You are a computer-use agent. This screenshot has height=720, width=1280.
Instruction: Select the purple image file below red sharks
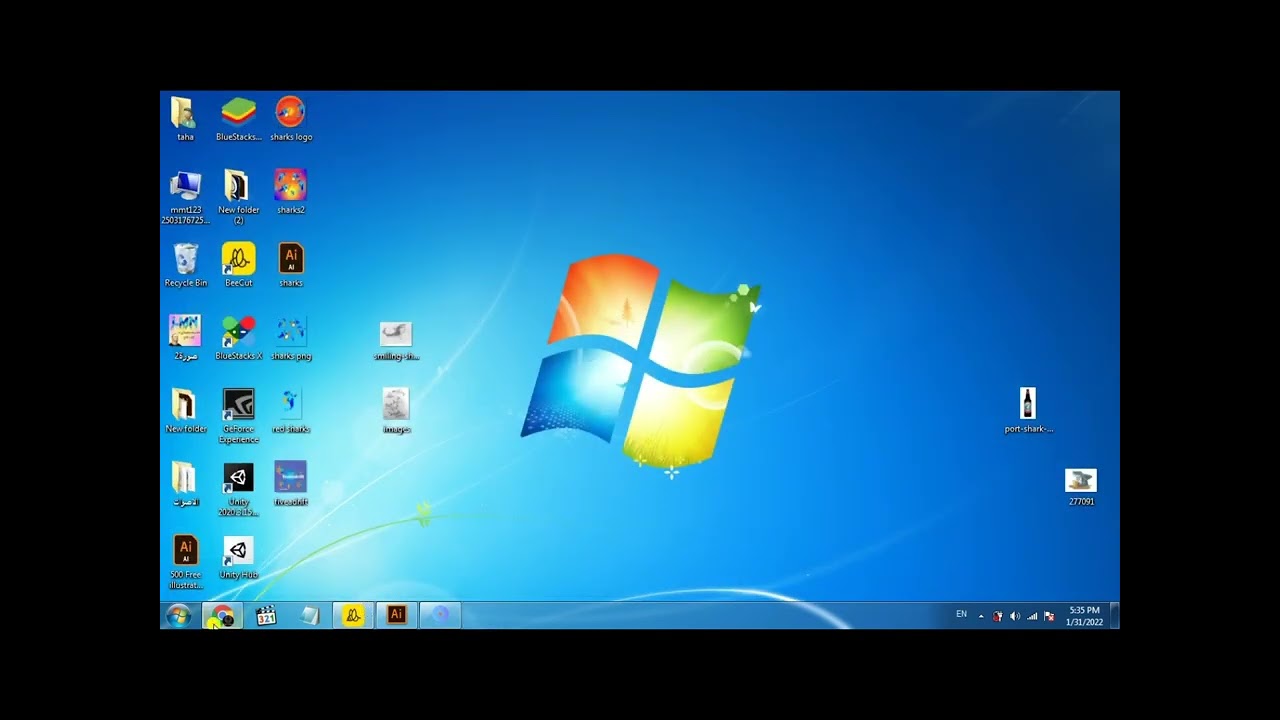pos(291,483)
